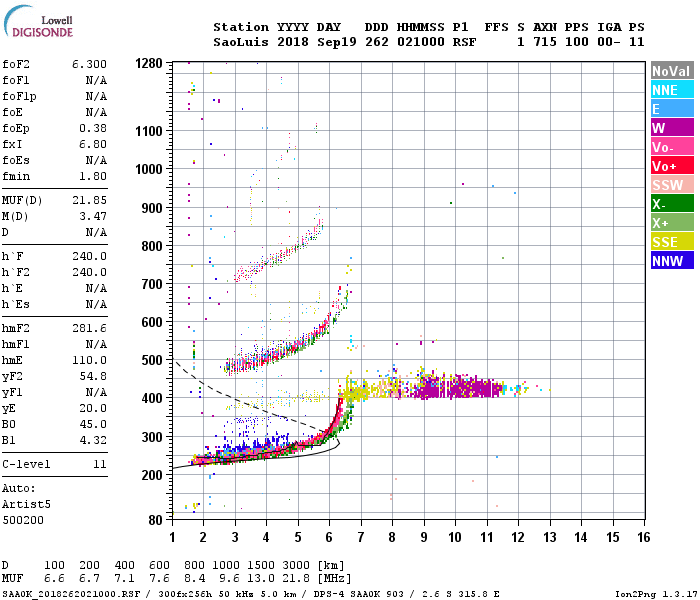The image size is (700, 600).
Task: Click the 715 AXN value
Action: 545,42
